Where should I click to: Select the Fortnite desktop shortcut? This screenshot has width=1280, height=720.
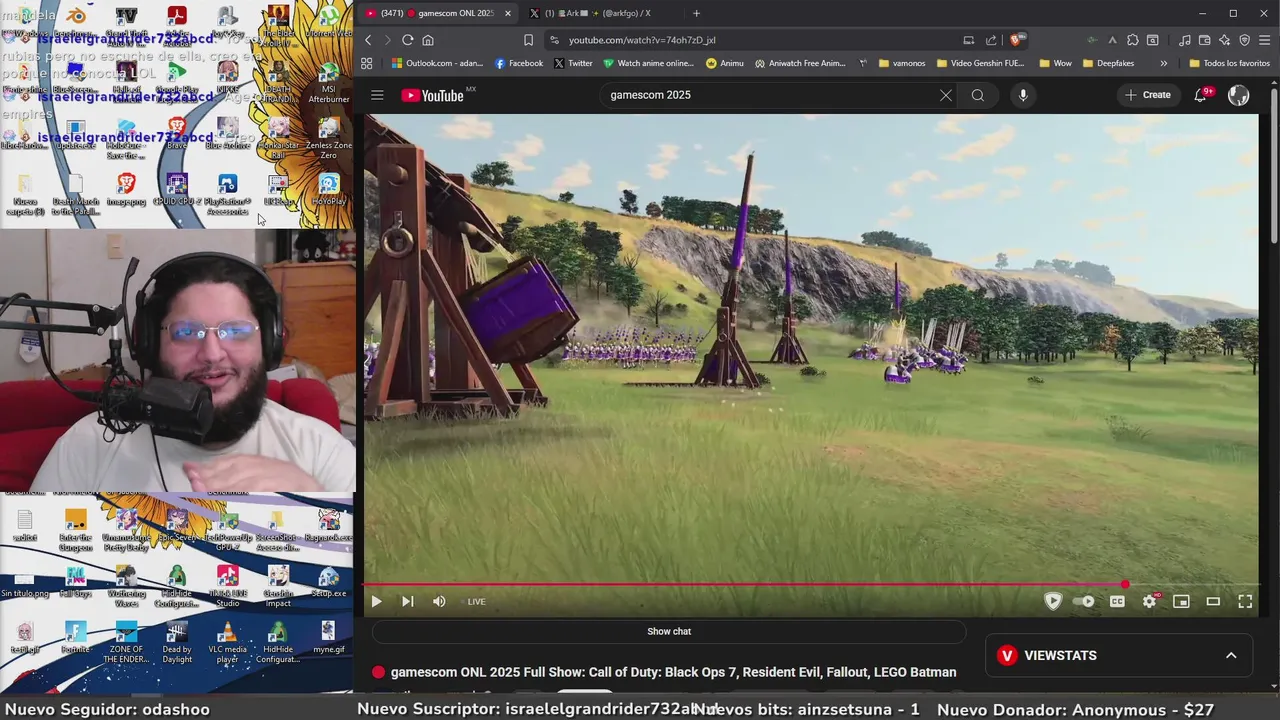pos(75,638)
